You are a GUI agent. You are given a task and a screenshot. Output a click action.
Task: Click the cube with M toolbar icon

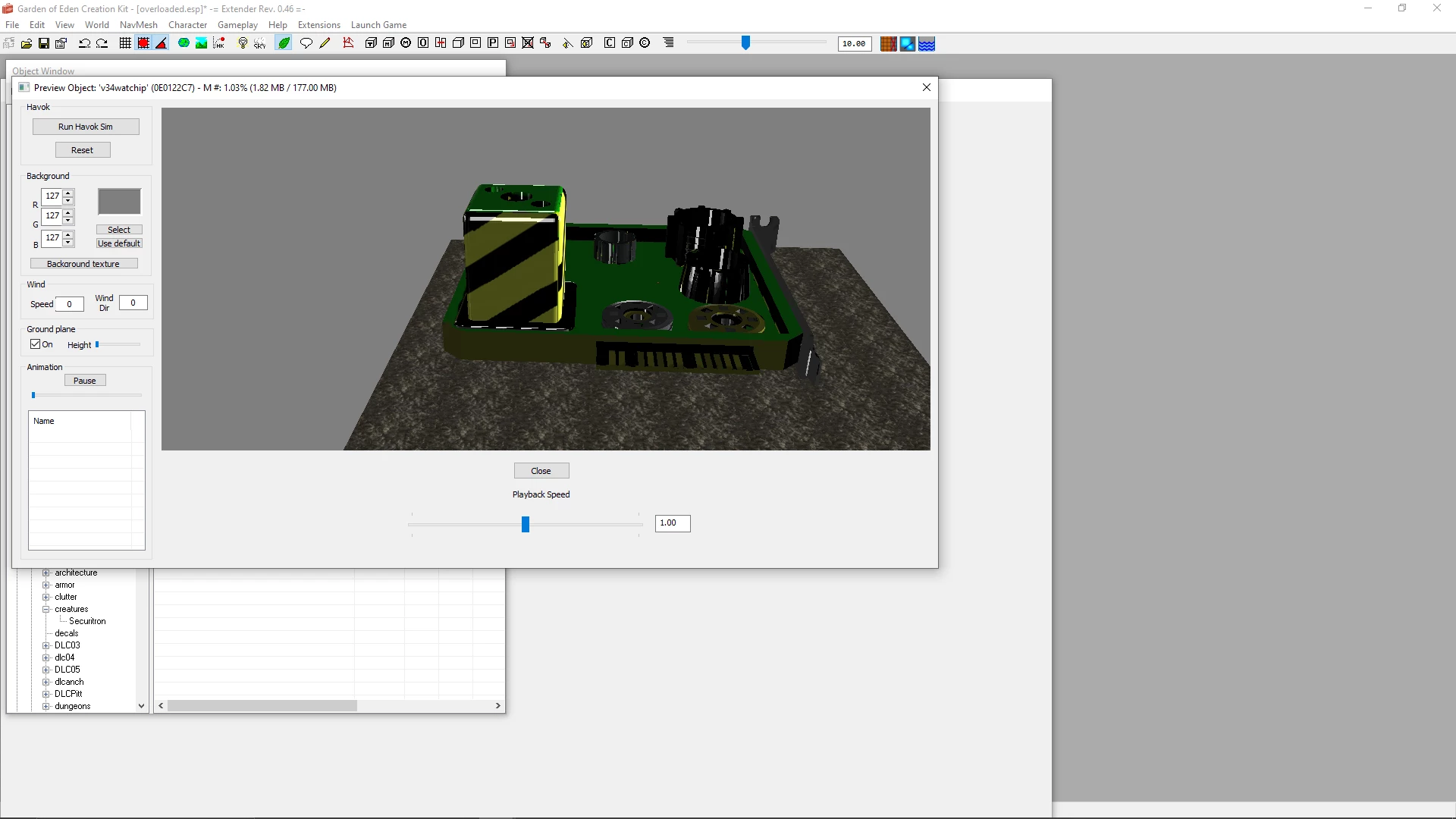388,43
